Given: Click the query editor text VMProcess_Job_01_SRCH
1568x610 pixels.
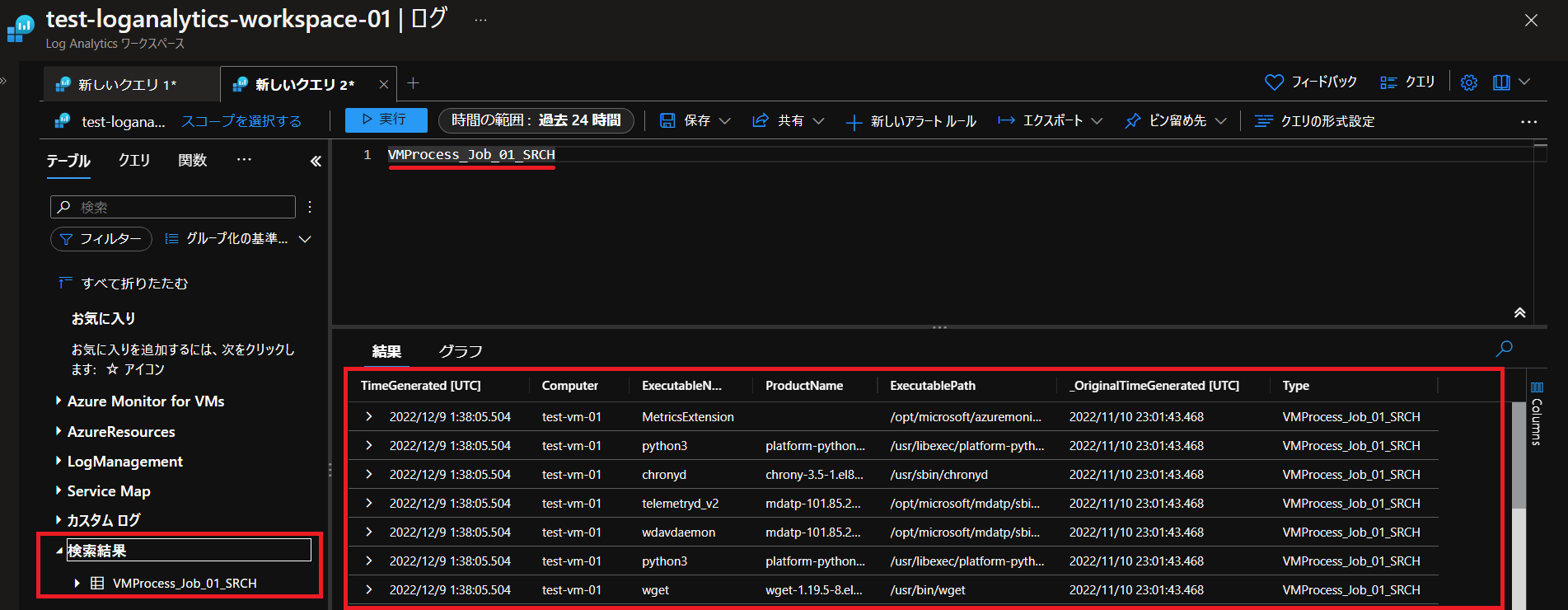Looking at the screenshot, I should (x=471, y=155).
